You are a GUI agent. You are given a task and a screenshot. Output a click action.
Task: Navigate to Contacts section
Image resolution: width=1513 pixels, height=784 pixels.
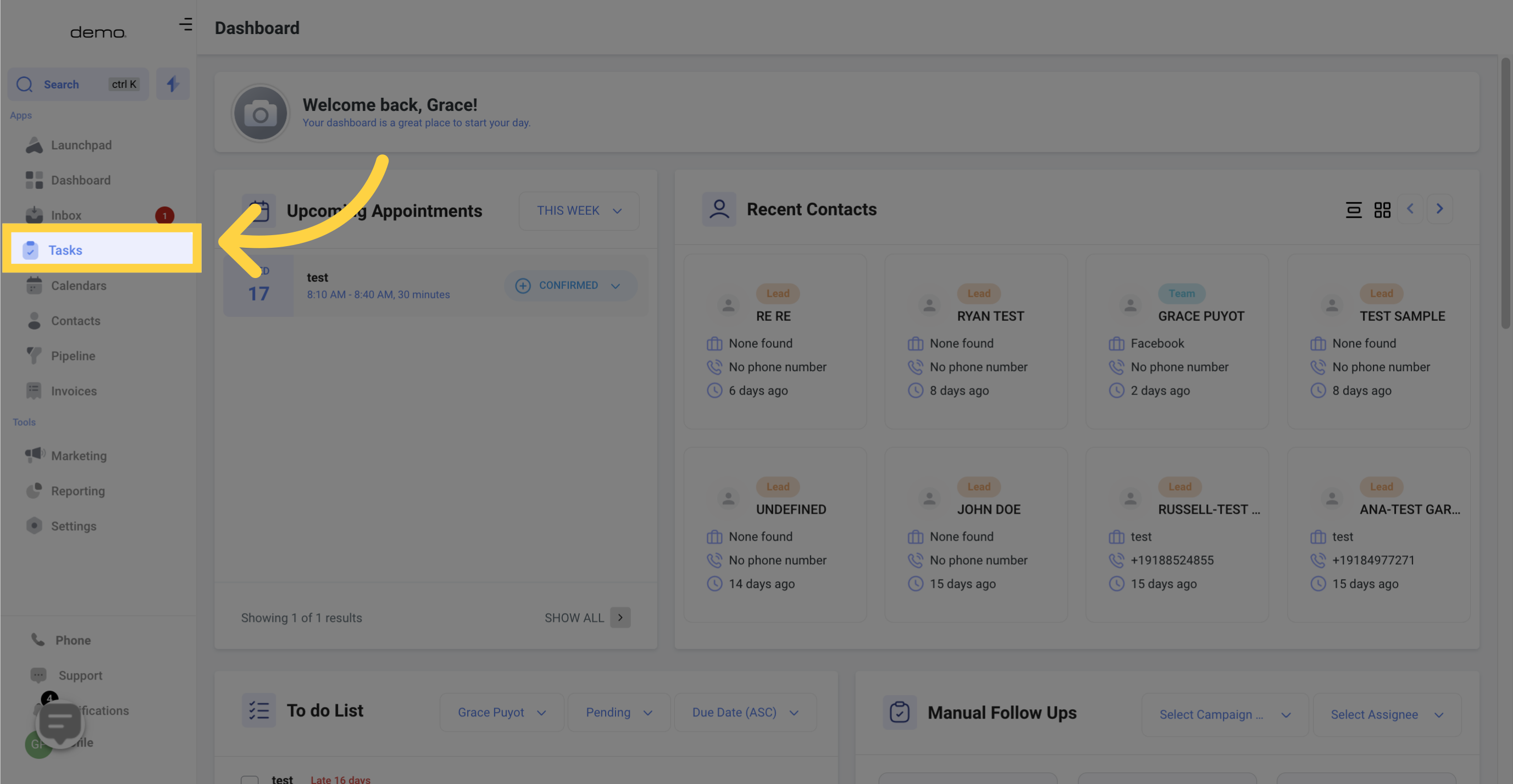click(x=75, y=321)
